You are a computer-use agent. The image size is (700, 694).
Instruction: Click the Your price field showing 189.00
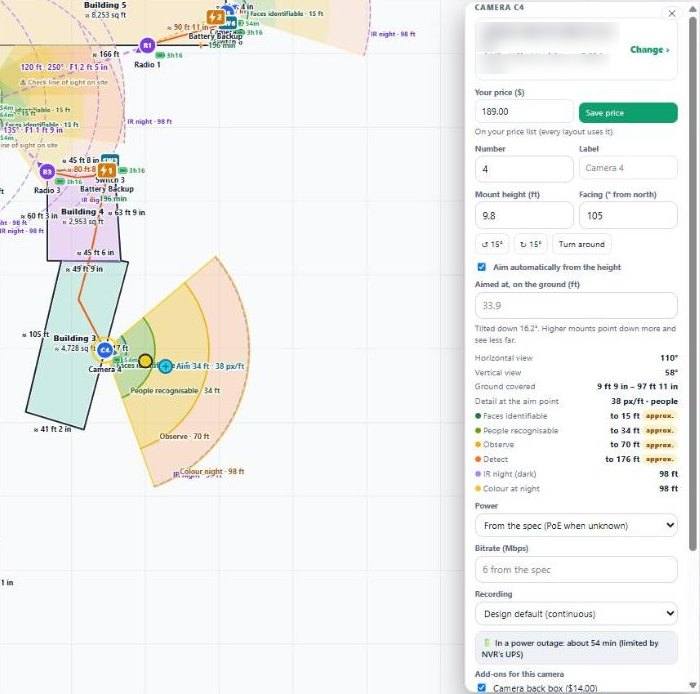(x=524, y=112)
